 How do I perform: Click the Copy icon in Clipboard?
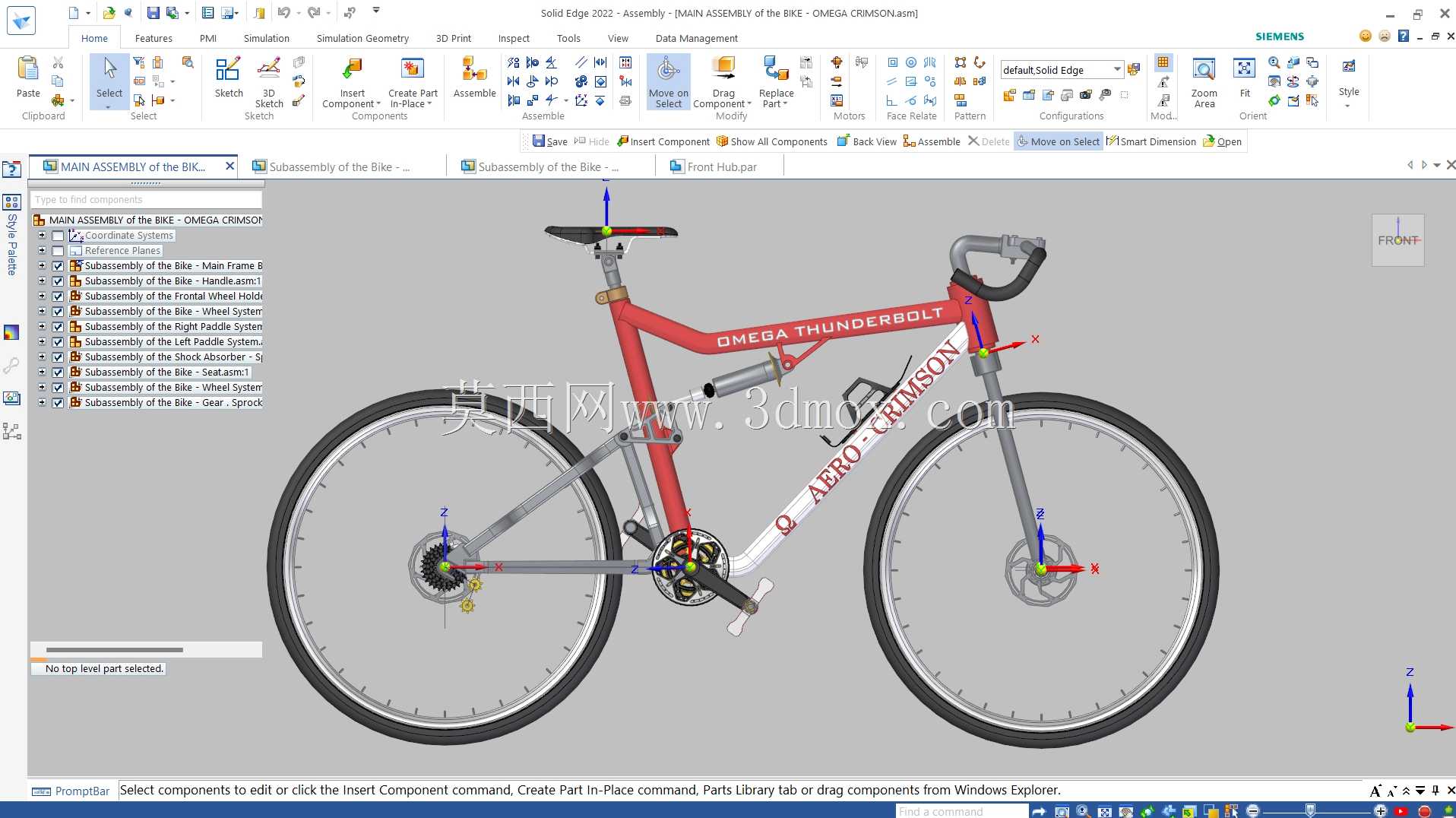coord(58,81)
